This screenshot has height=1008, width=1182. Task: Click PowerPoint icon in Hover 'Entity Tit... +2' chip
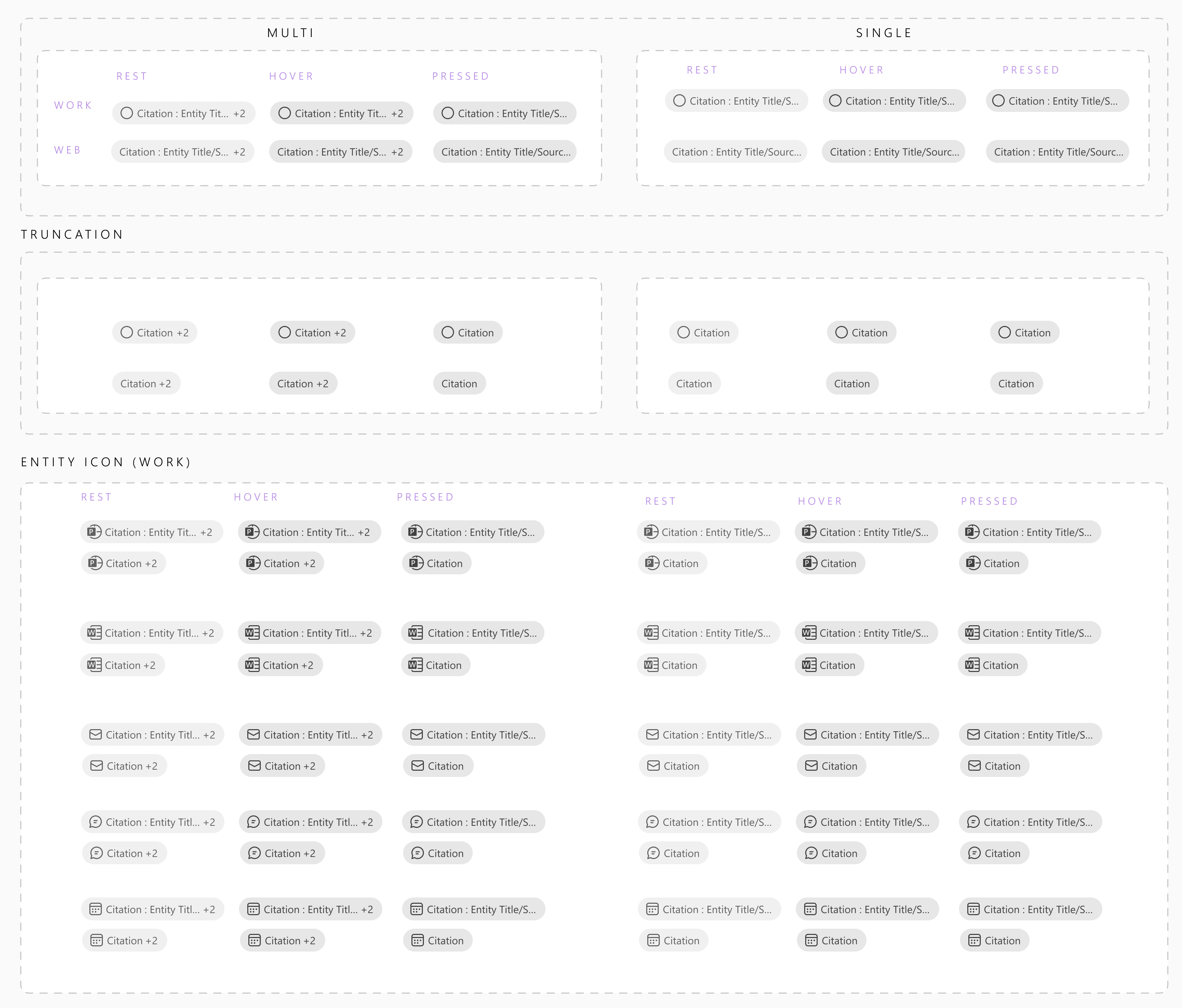[252, 532]
